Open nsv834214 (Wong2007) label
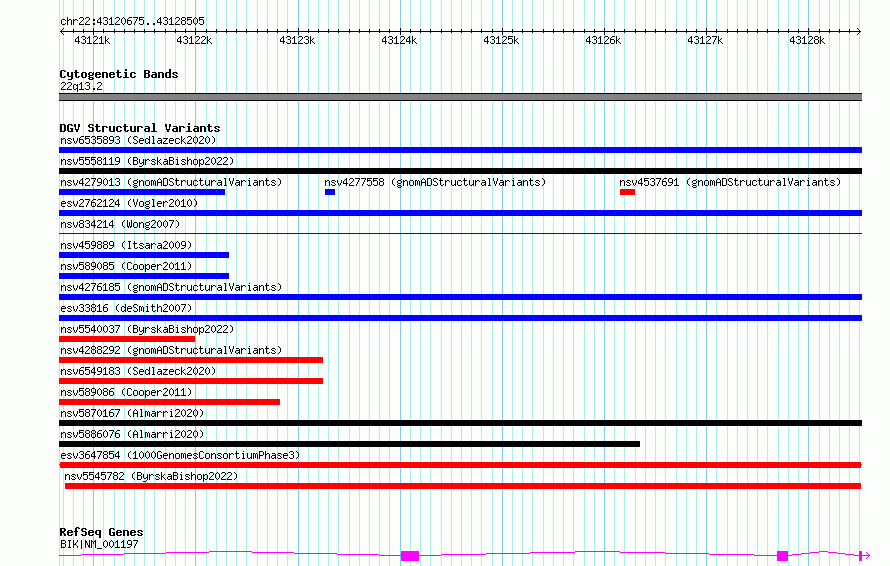Image resolution: width=890 pixels, height=566 pixels. pyautogui.click(x=120, y=224)
